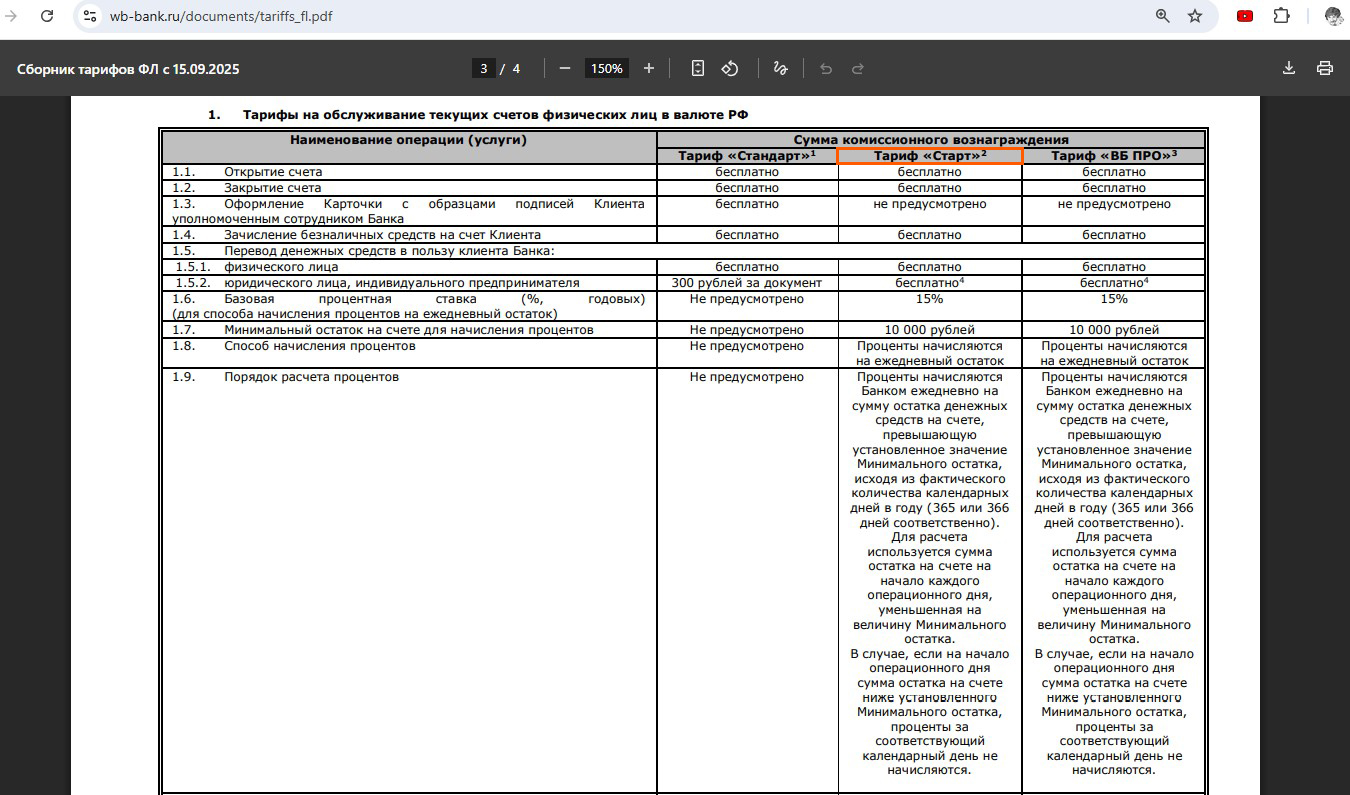Image resolution: width=1350 pixels, height=795 pixels.
Task: Open the browser Extensions puzzle icon
Action: click(x=1281, y=16)
